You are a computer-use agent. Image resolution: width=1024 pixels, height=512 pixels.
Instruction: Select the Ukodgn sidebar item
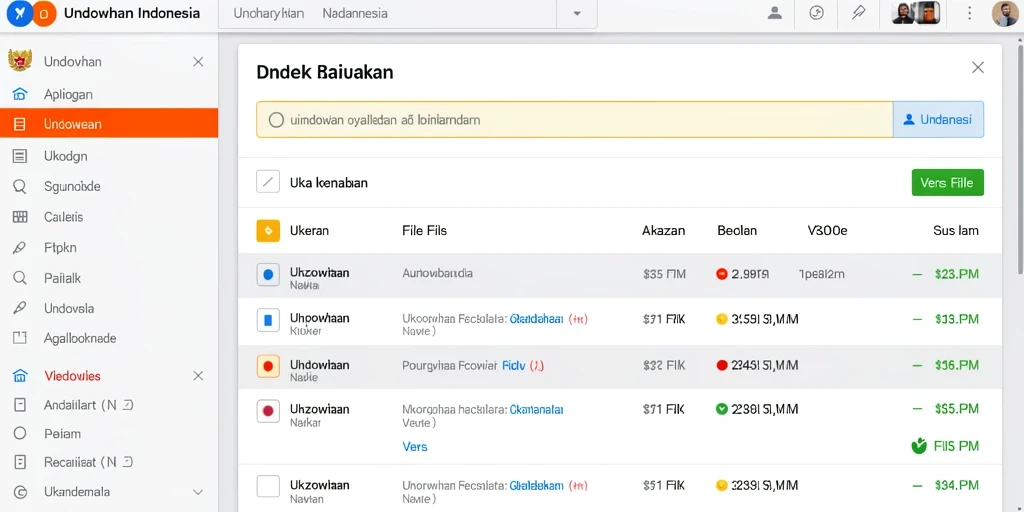pos(109,156)
